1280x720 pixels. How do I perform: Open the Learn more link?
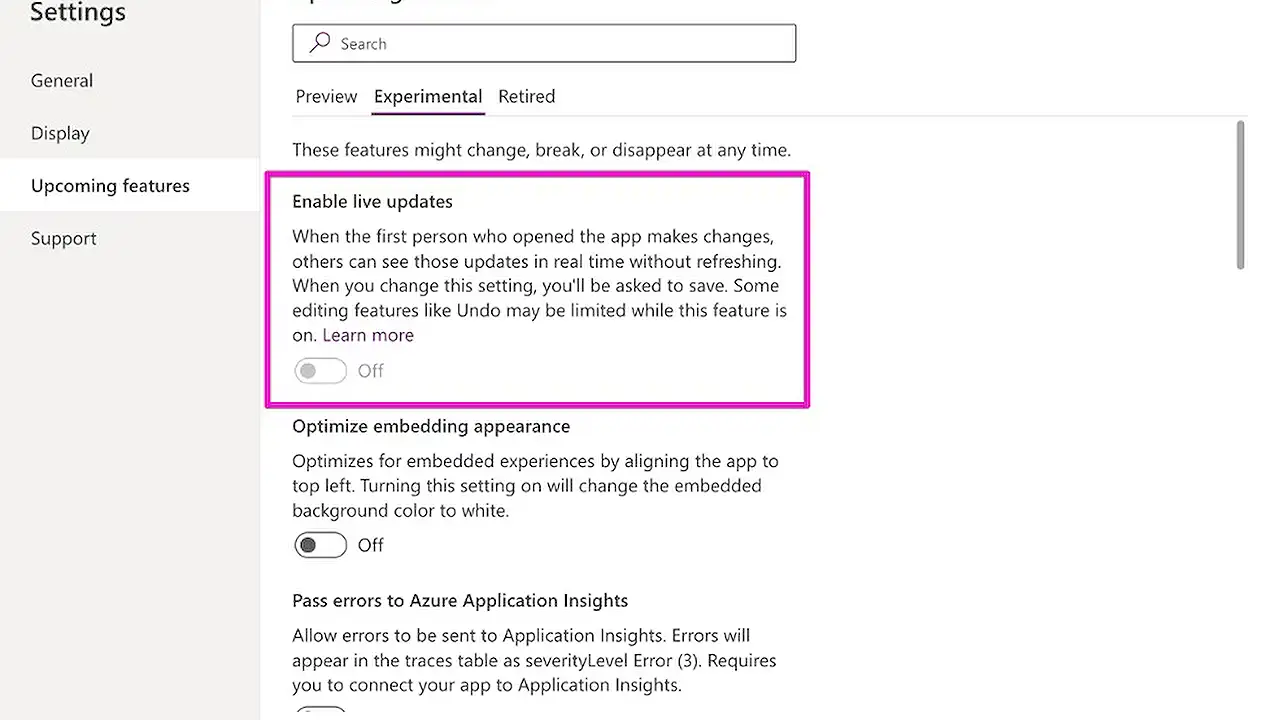pos(368,336)
